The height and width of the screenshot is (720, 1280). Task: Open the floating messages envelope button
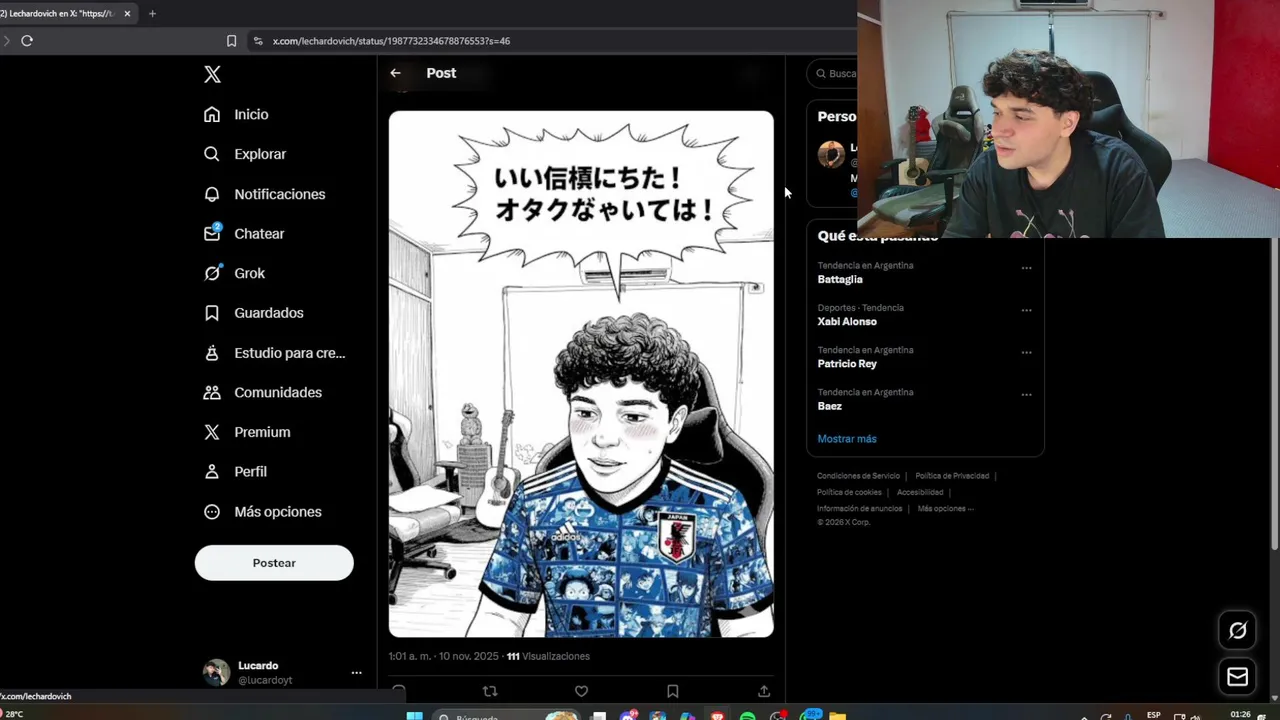click(x=1238, y=677)
